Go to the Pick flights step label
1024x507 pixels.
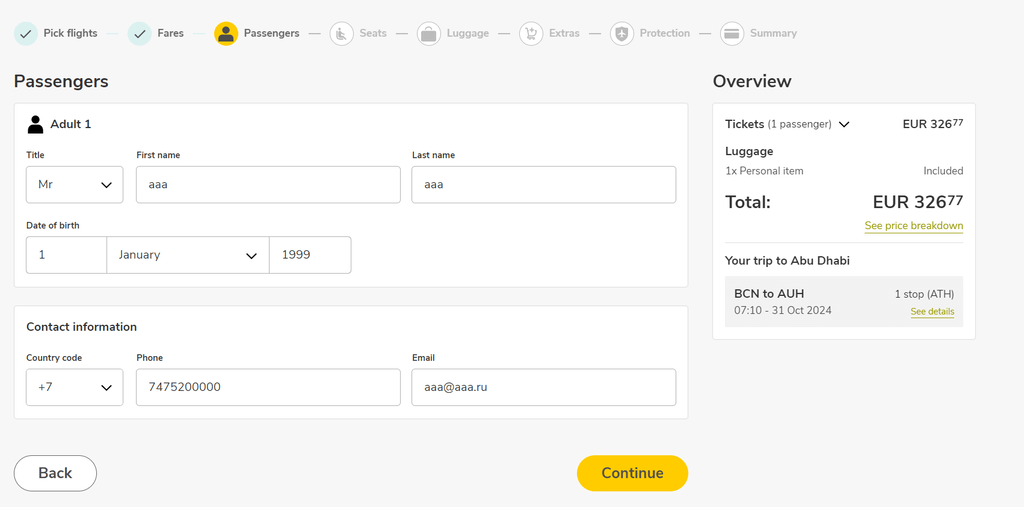(71, 33)
